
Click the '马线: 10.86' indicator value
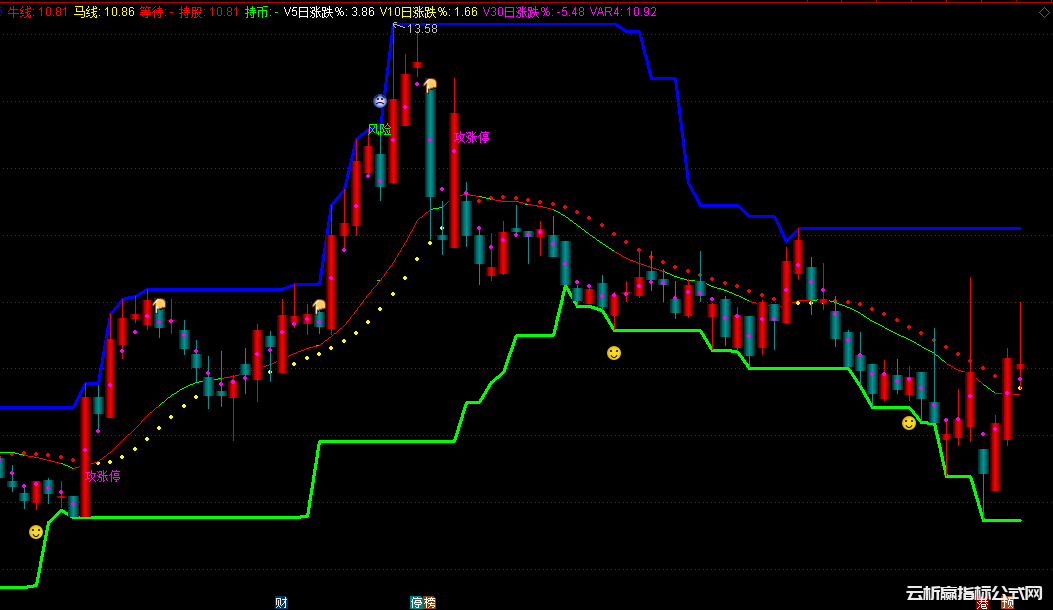coord(104,12)
